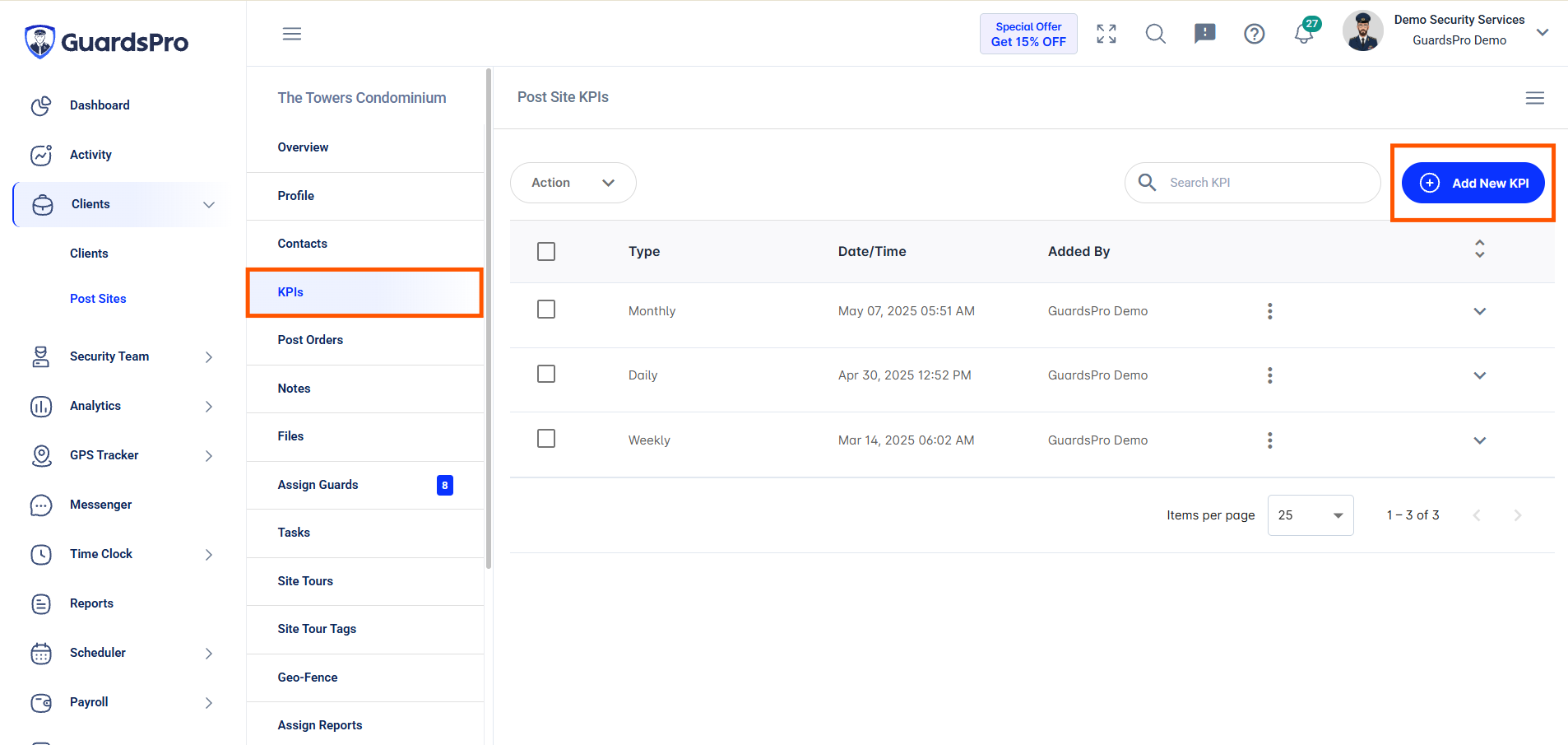1568x745 pixels.
Task: Open the Tasks section
Action: (x=365, y=533)
